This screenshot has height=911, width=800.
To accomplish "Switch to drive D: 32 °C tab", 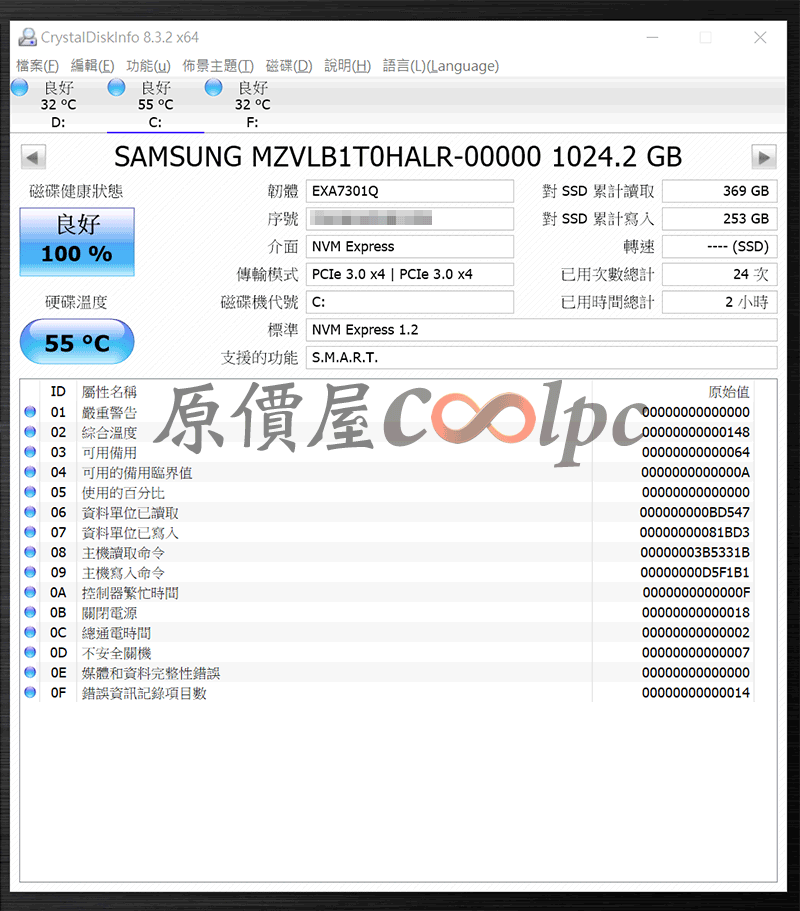I will click(58, 105).
